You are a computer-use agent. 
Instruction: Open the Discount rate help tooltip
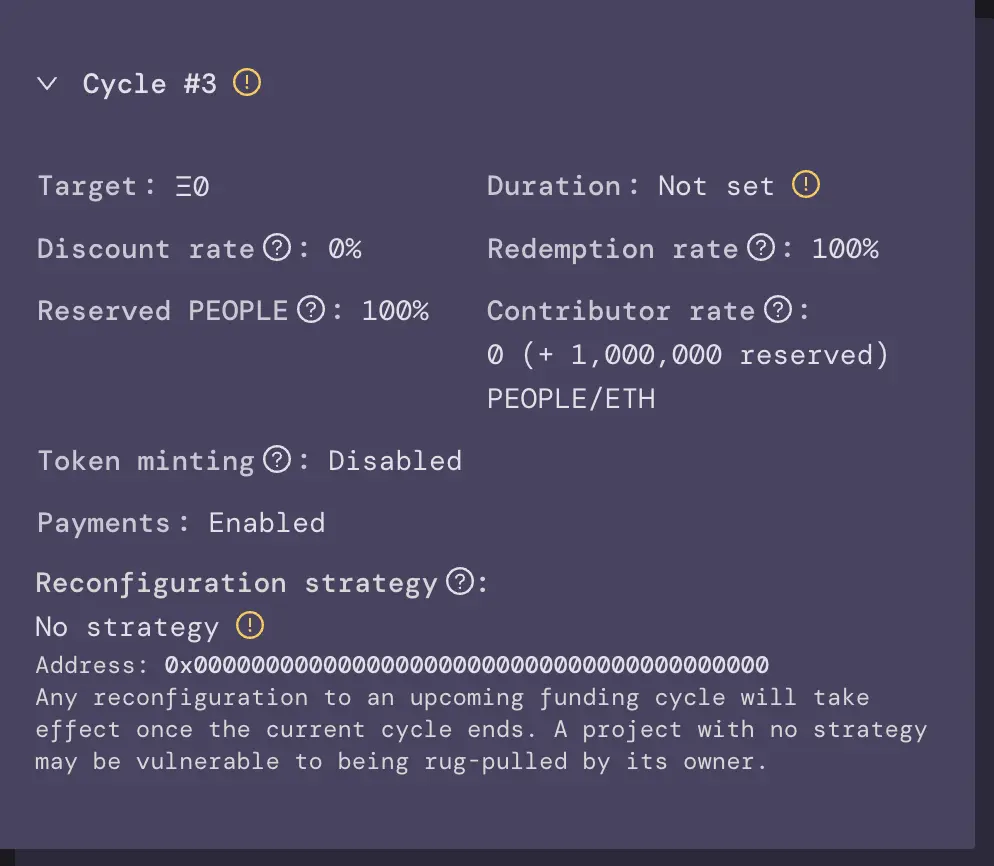point(277,246)
